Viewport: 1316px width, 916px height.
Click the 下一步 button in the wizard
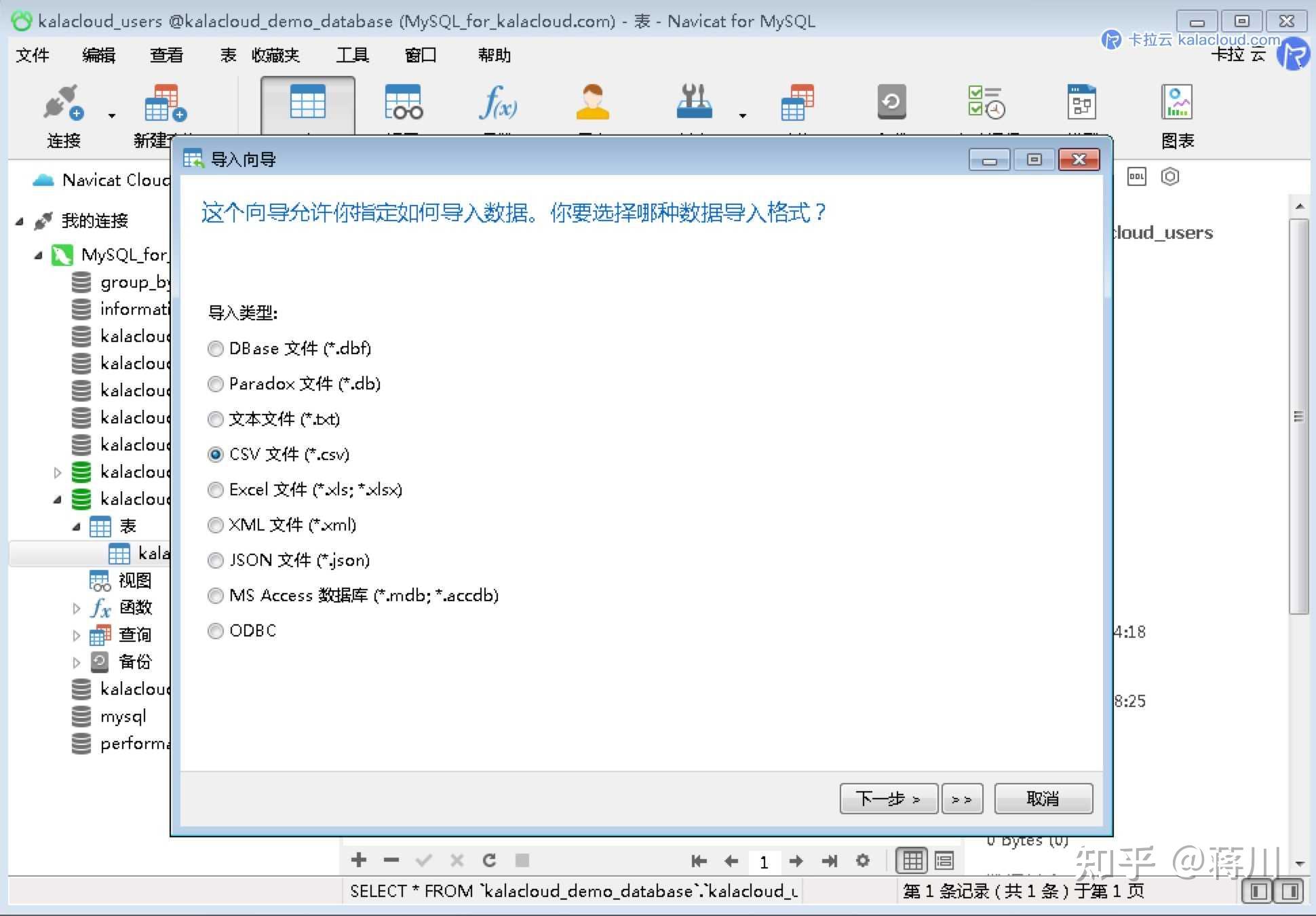click(x=889, y=799)
